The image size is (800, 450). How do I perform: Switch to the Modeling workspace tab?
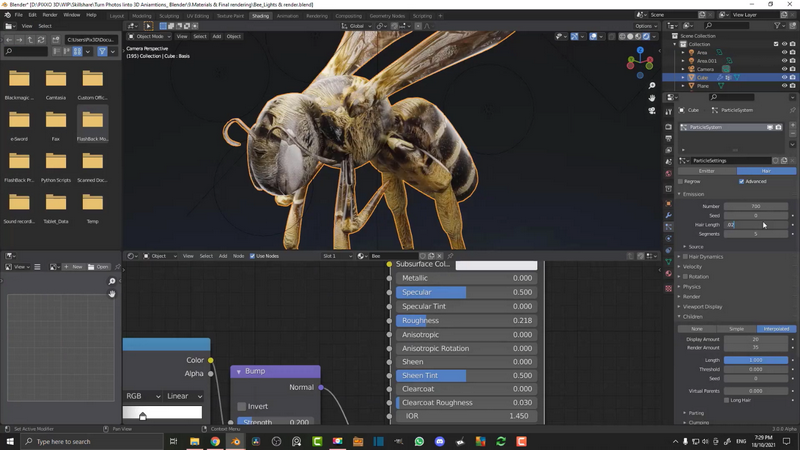(x=141, y=16)
